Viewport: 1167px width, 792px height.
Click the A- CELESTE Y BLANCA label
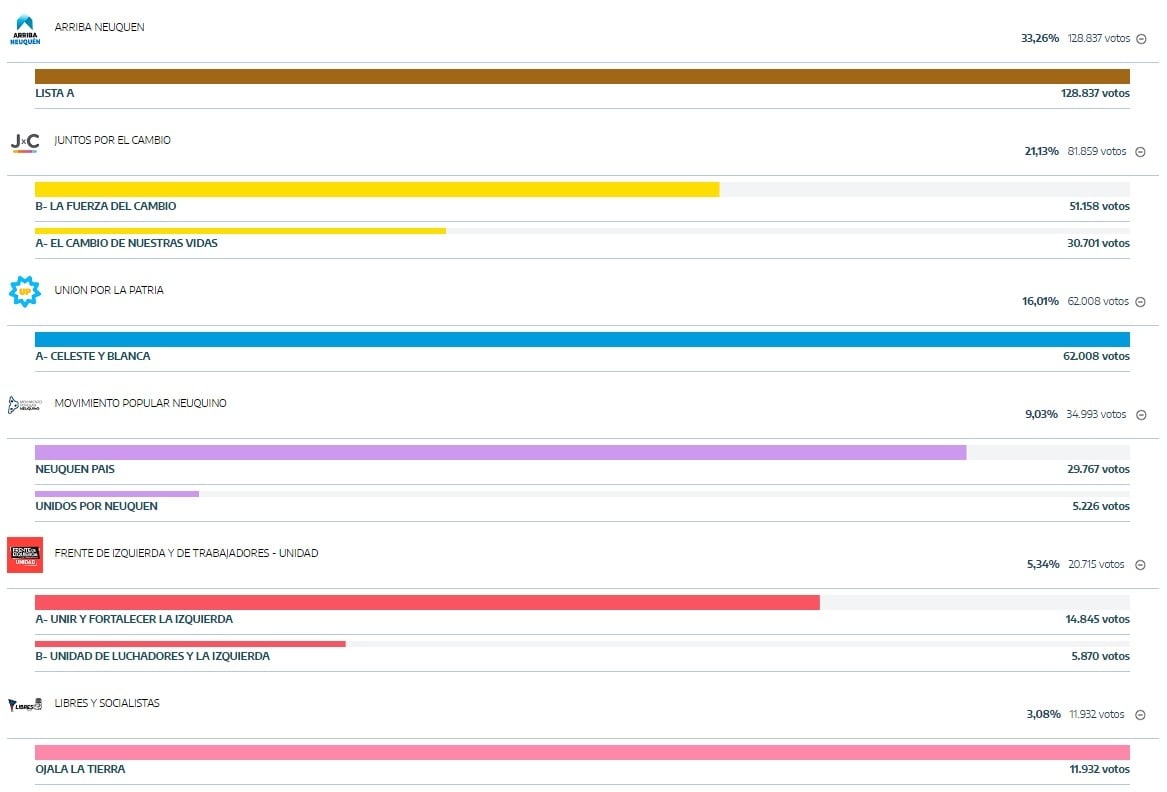point(93,356)
